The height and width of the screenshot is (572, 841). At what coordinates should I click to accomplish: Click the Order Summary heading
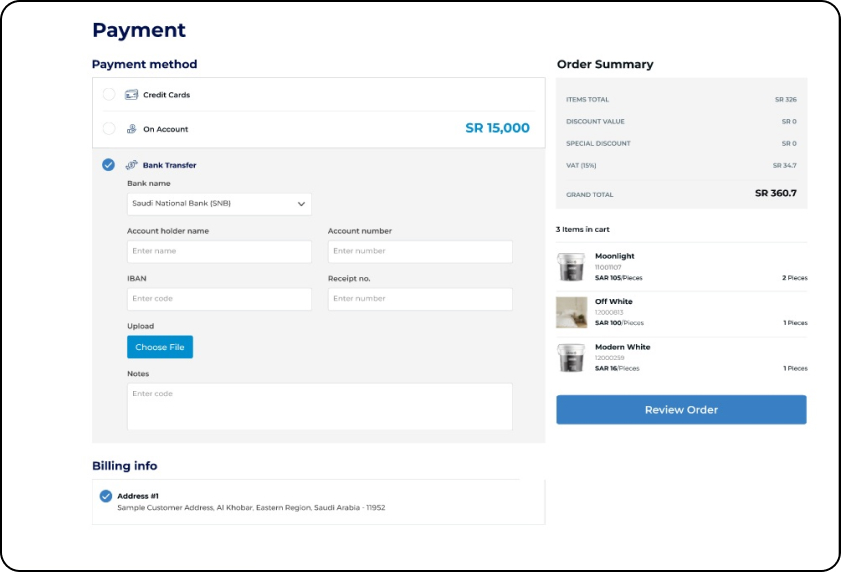pyautogui.click(x=605, y=64)
